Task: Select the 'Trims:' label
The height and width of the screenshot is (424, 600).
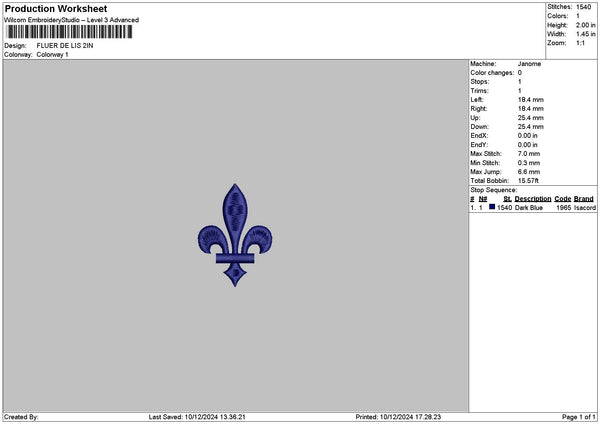Action: [479, 91]
